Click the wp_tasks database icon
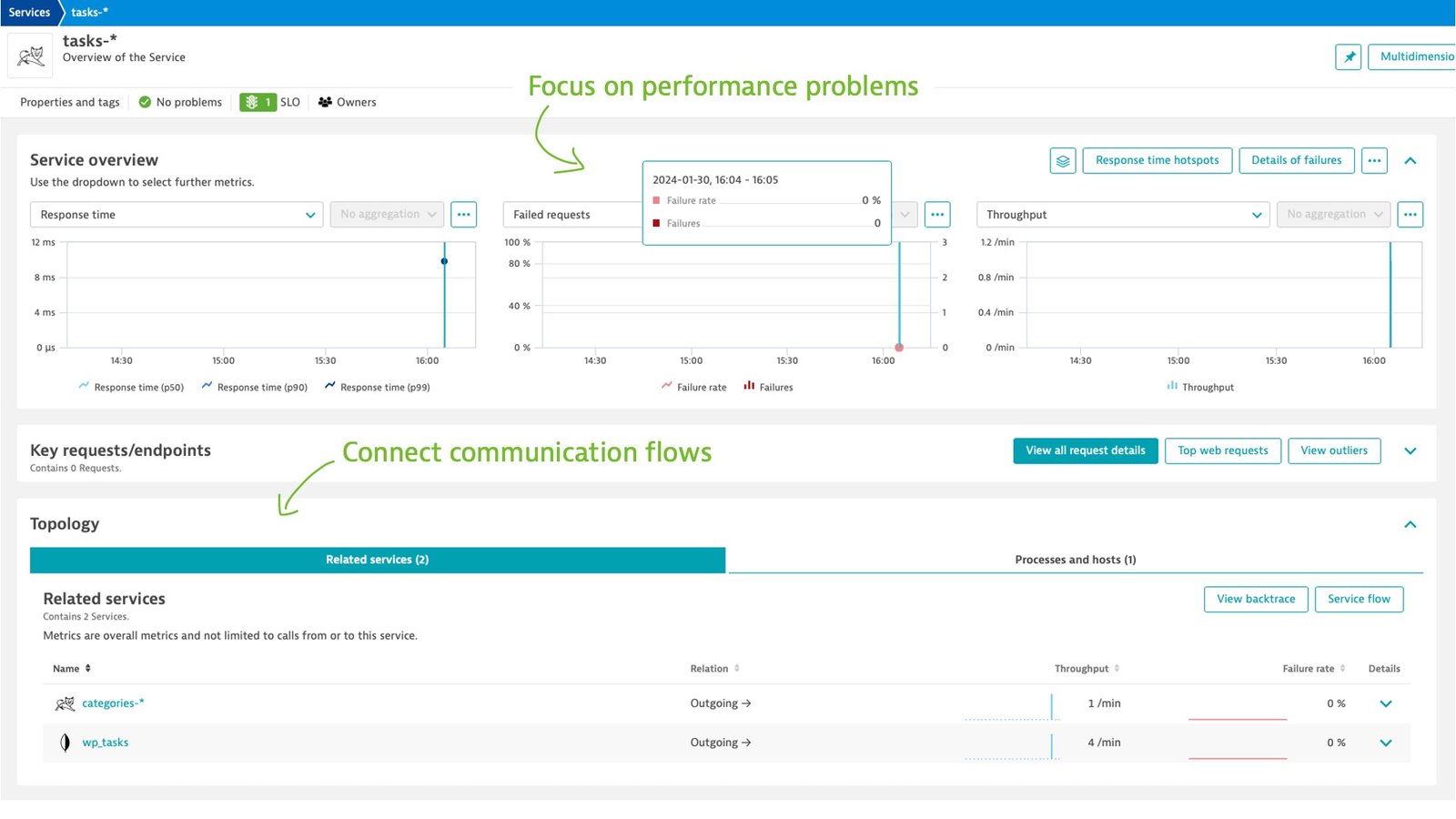The height and width of the screenshot is (819, 1456). (65, 743)
